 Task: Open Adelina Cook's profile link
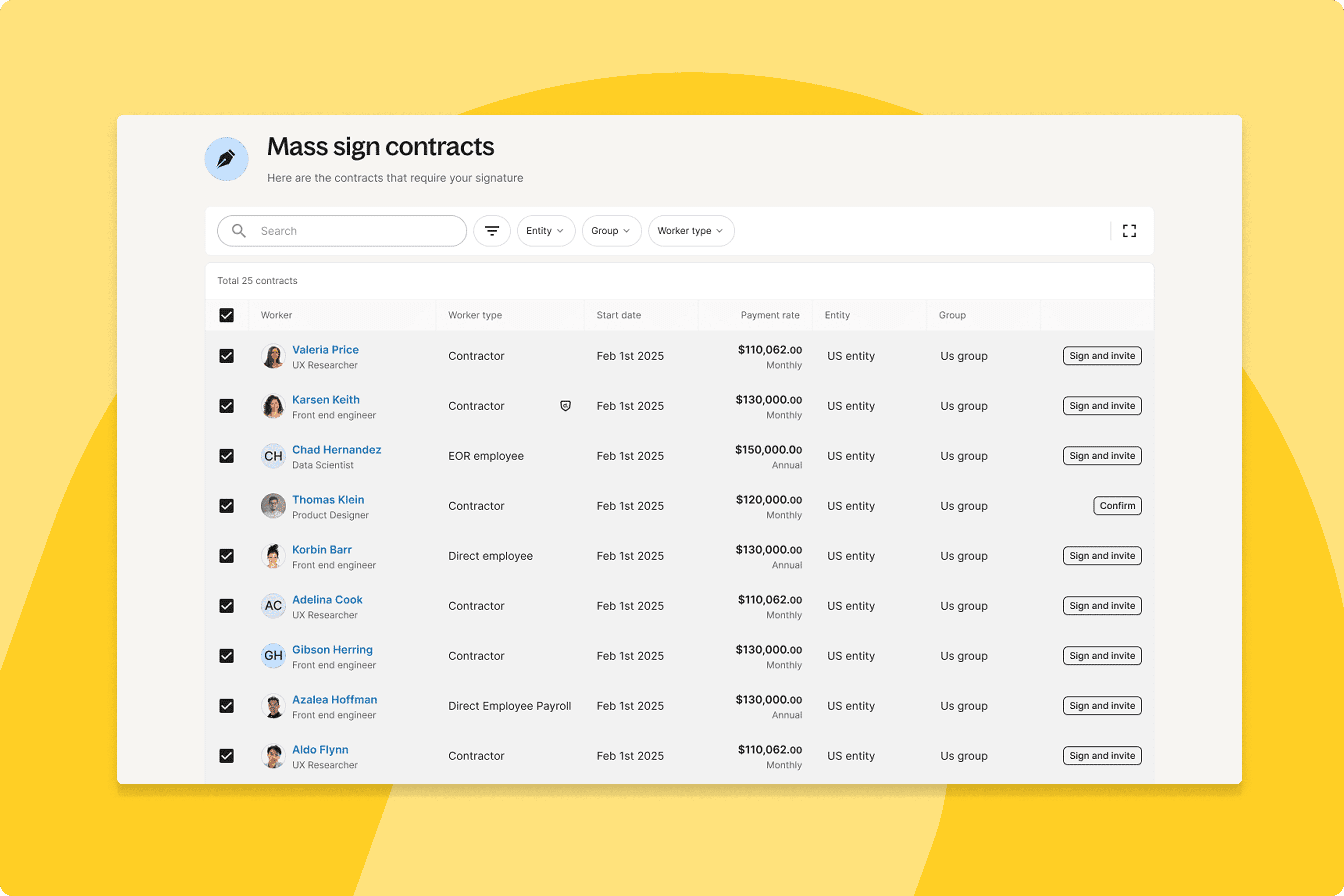(x=327, y=600)
